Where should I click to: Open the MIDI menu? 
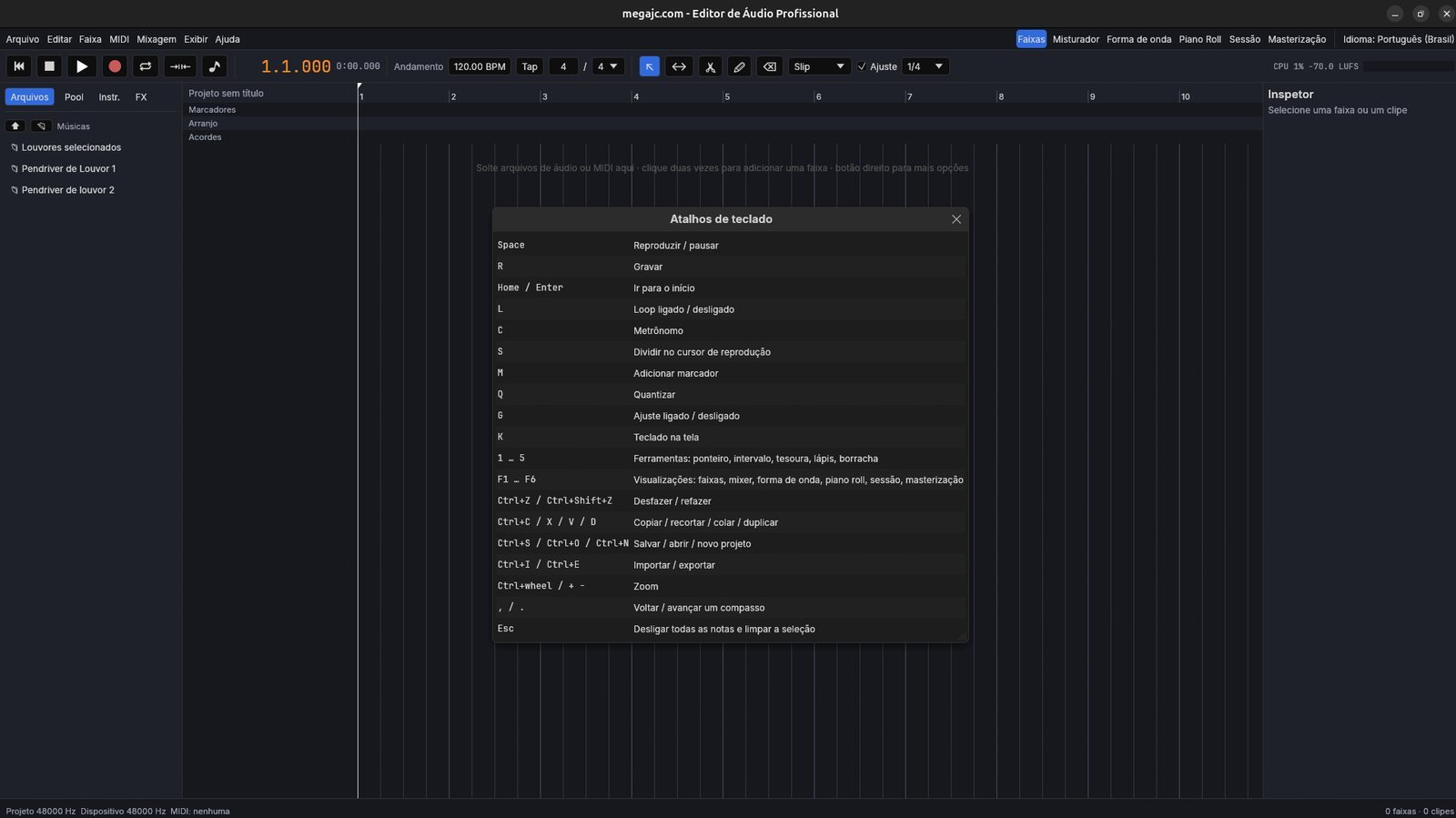click(x=119, y=39)
